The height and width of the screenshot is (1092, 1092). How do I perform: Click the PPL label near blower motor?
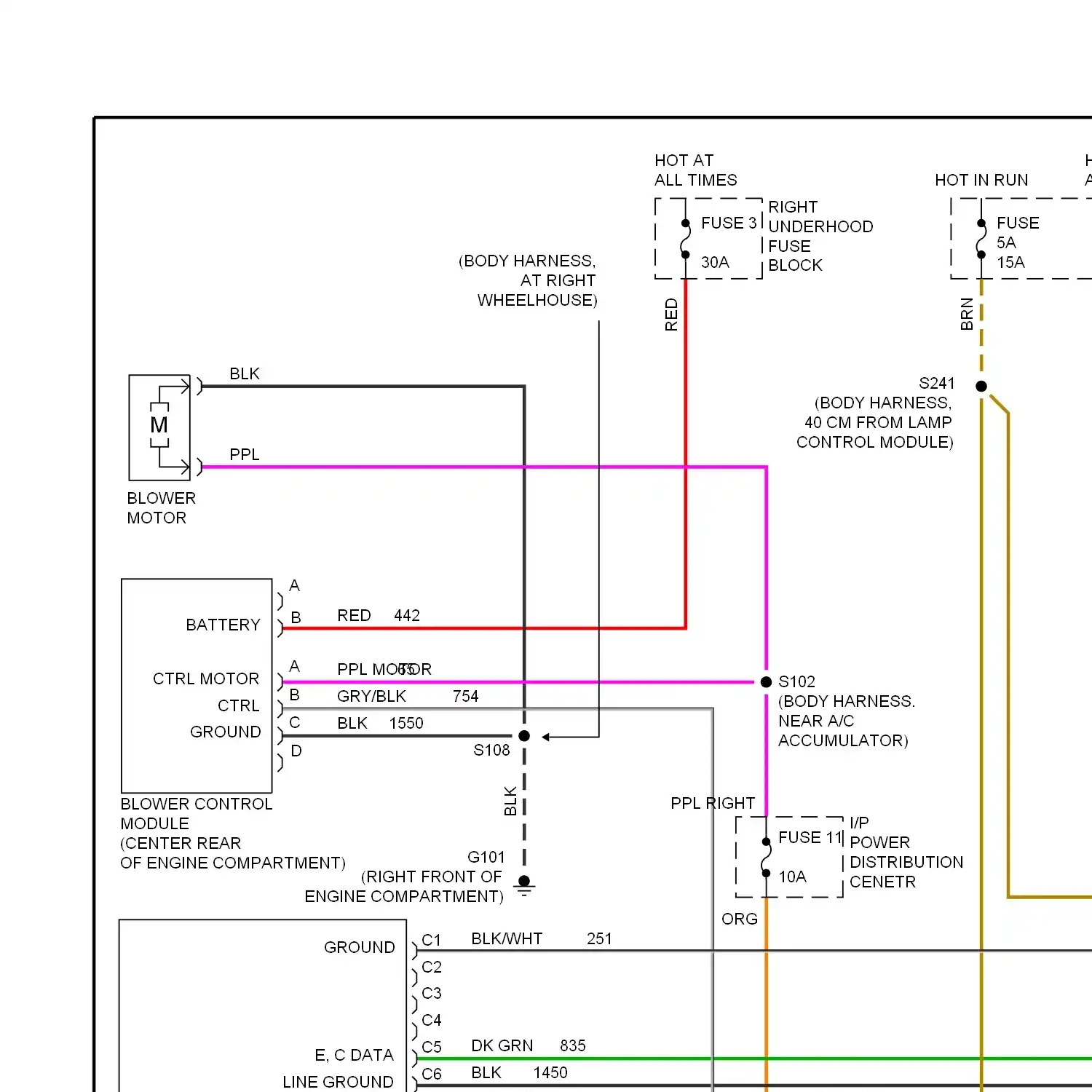pos(245,455)
